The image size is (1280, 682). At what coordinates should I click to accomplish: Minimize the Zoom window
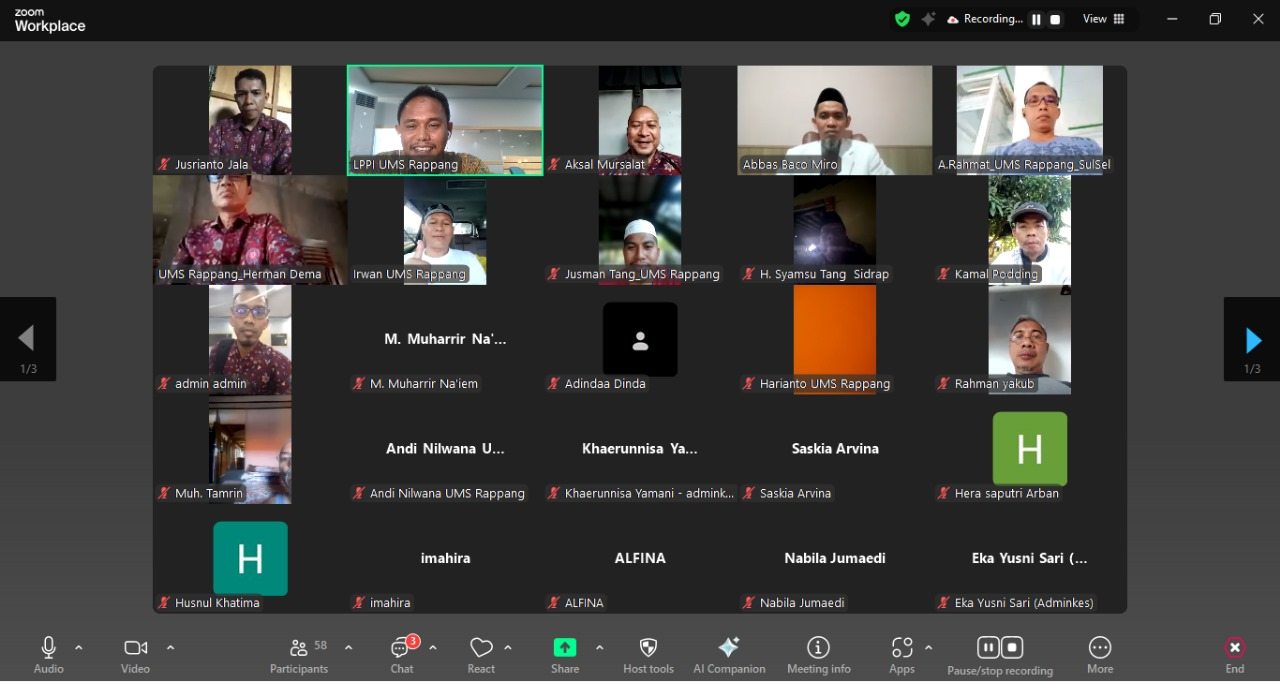(1171, 19)
